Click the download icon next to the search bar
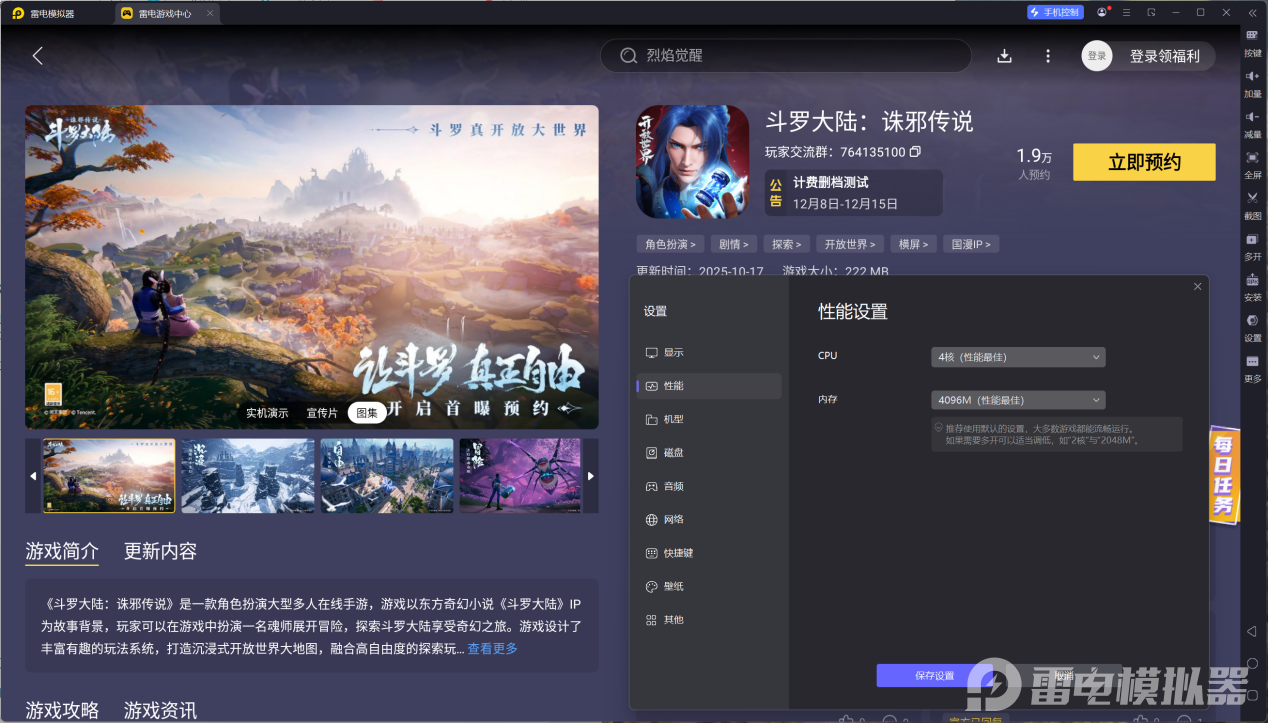Image resolution: width=1268 pixels, height=723 pixels. [1004, 56]
